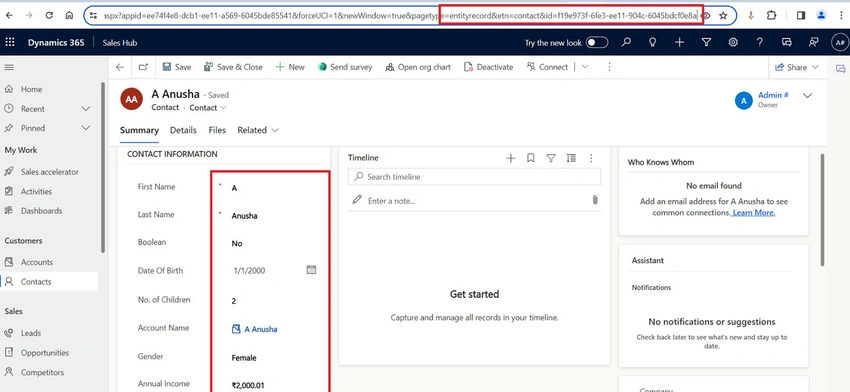Open the help question mark icon
Image resolution: width=850 pixels, height=392 pixels.
coord(759,42)
